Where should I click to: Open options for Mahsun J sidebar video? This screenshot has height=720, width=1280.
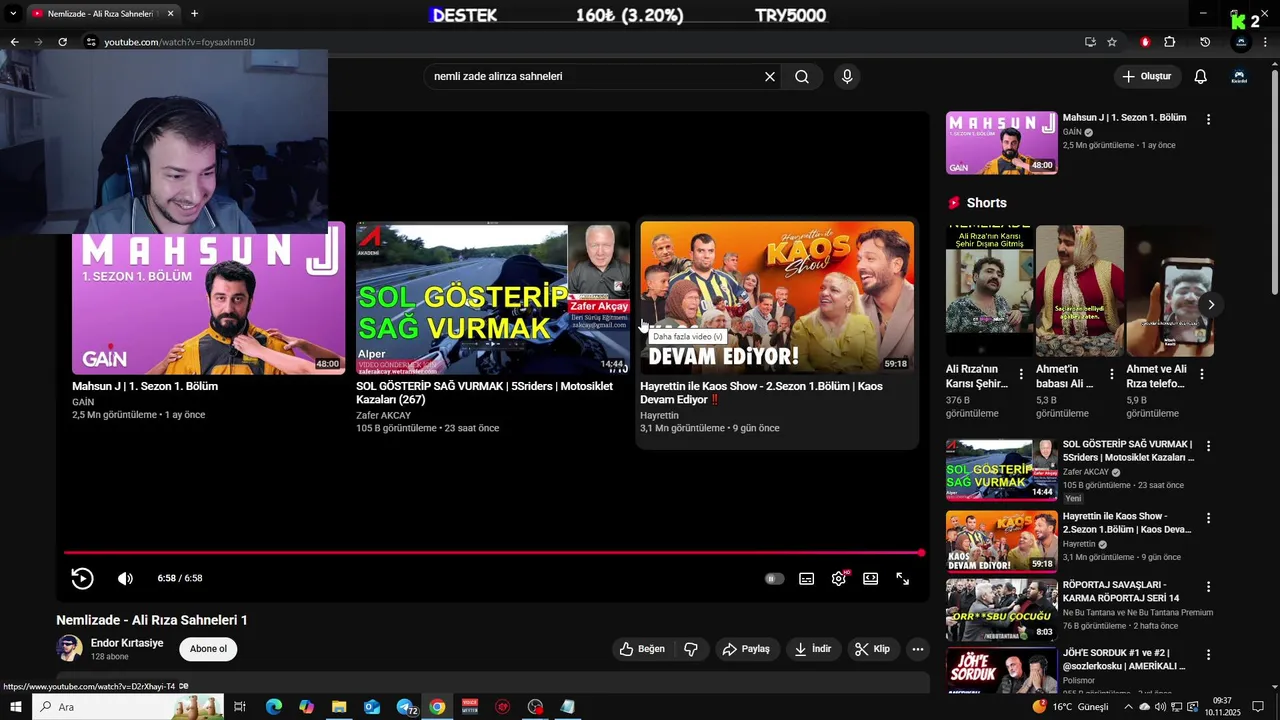1208,119
